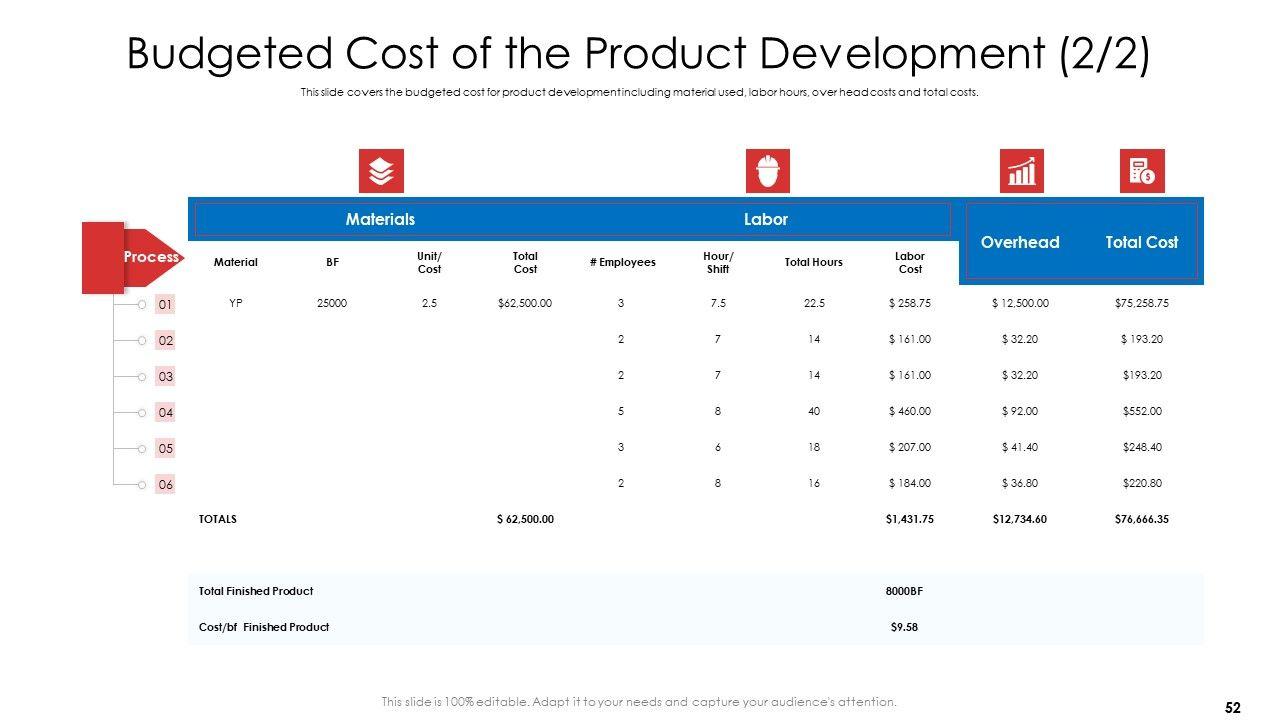Select the '$ 41.40' overhead cell
The height and width of the screenshot is (720, 1280).
point(1020,447)
